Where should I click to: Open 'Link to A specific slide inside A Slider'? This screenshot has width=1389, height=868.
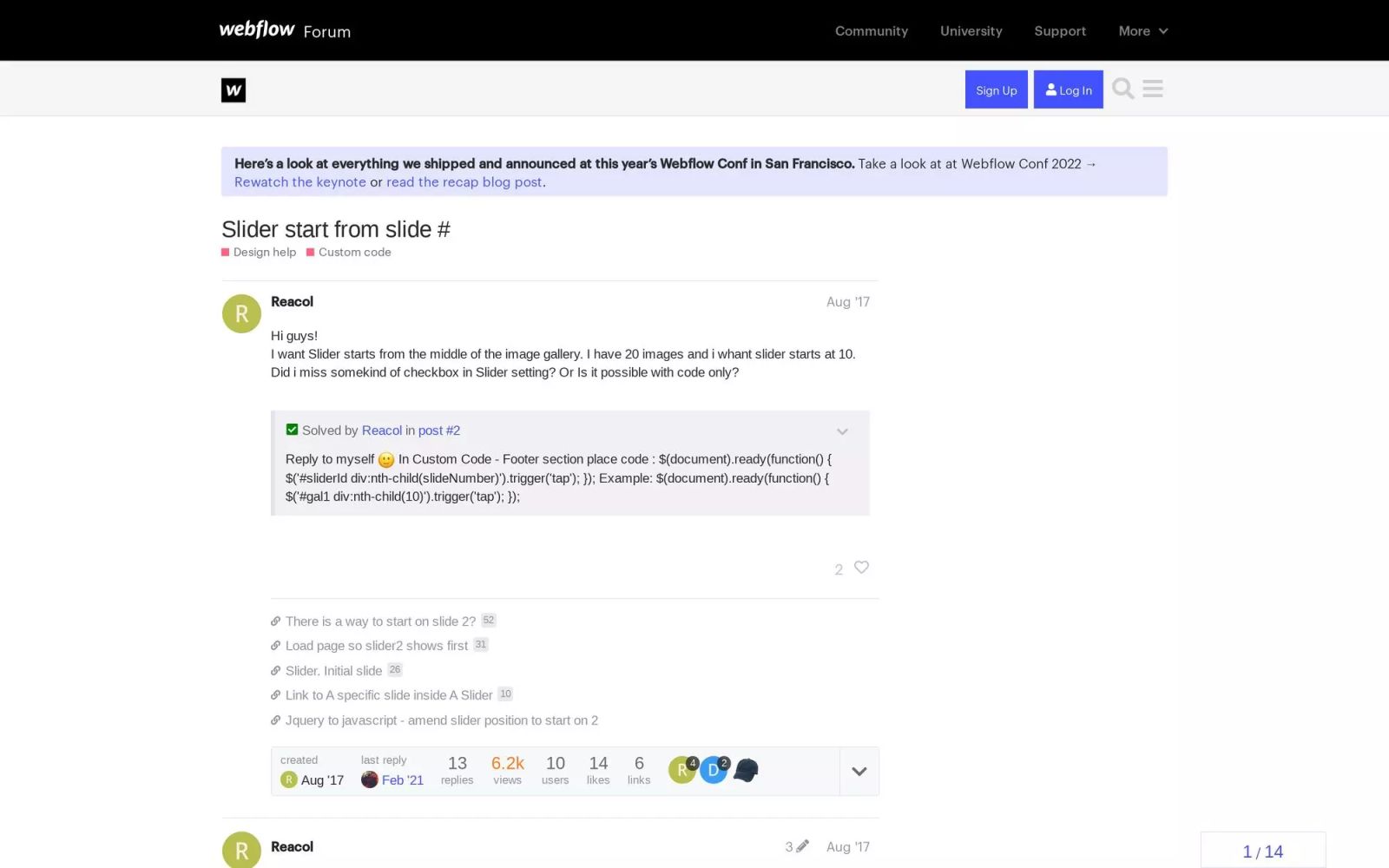pos(389,695)
